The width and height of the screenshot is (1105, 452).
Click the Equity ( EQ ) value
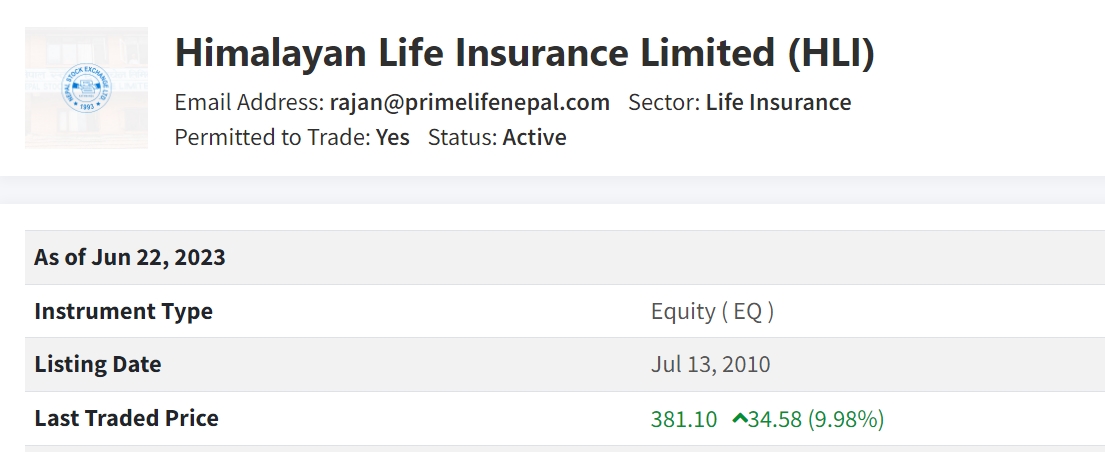pos(712,311)
